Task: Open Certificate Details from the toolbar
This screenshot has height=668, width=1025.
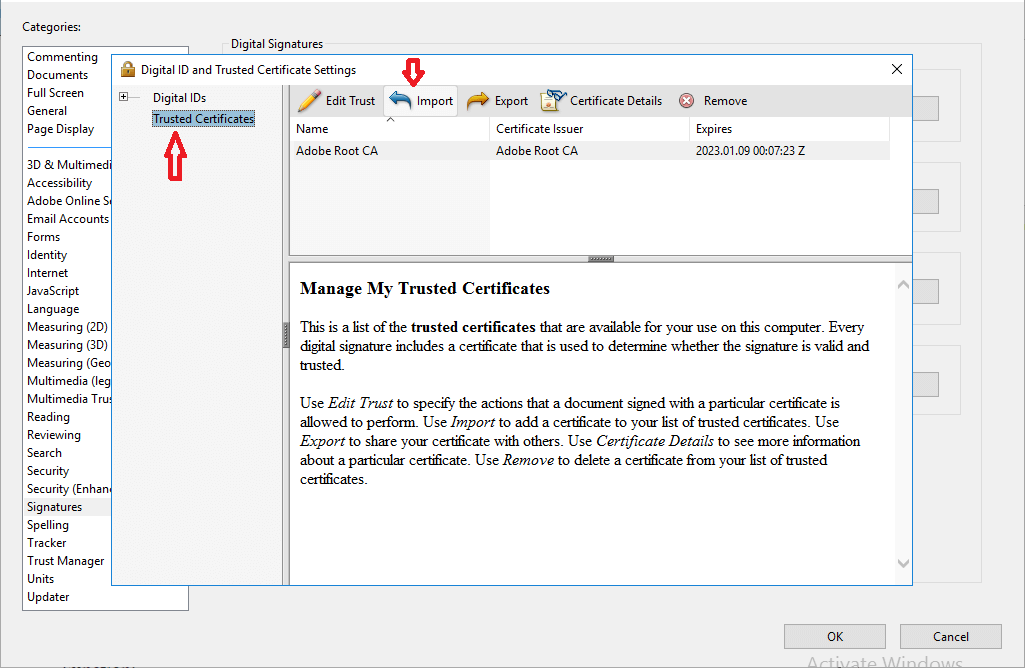Action: pyautogui.click(x=602, y=100)
